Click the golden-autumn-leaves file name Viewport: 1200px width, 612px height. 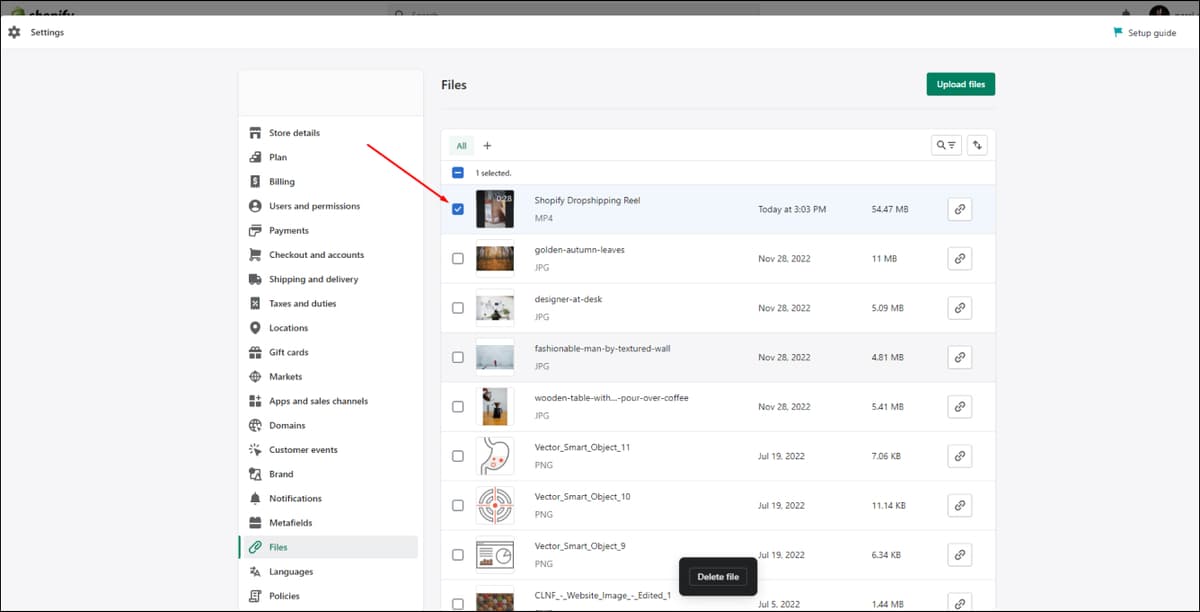point(579,250)
